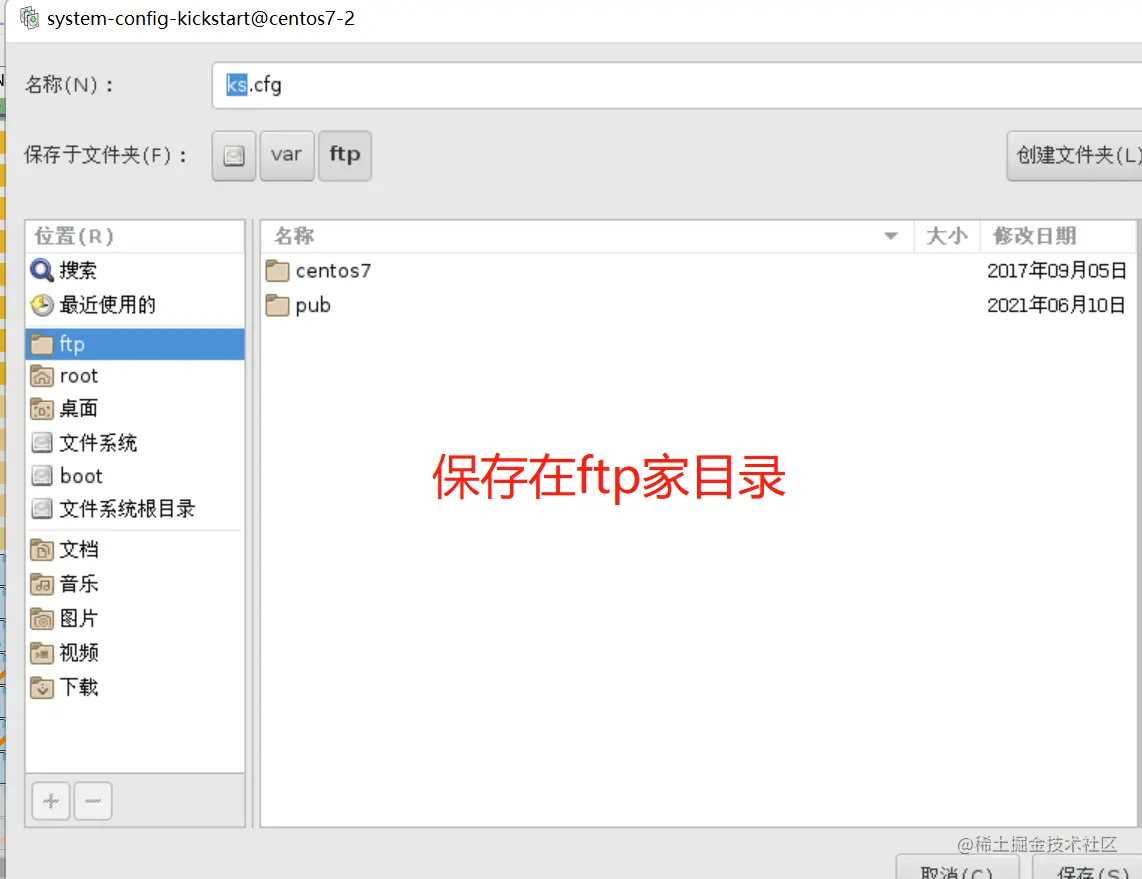This screenshot has width=1142, height=879.
Task: Select ftp bookmark in places sidebar
Action: (135, 344)
